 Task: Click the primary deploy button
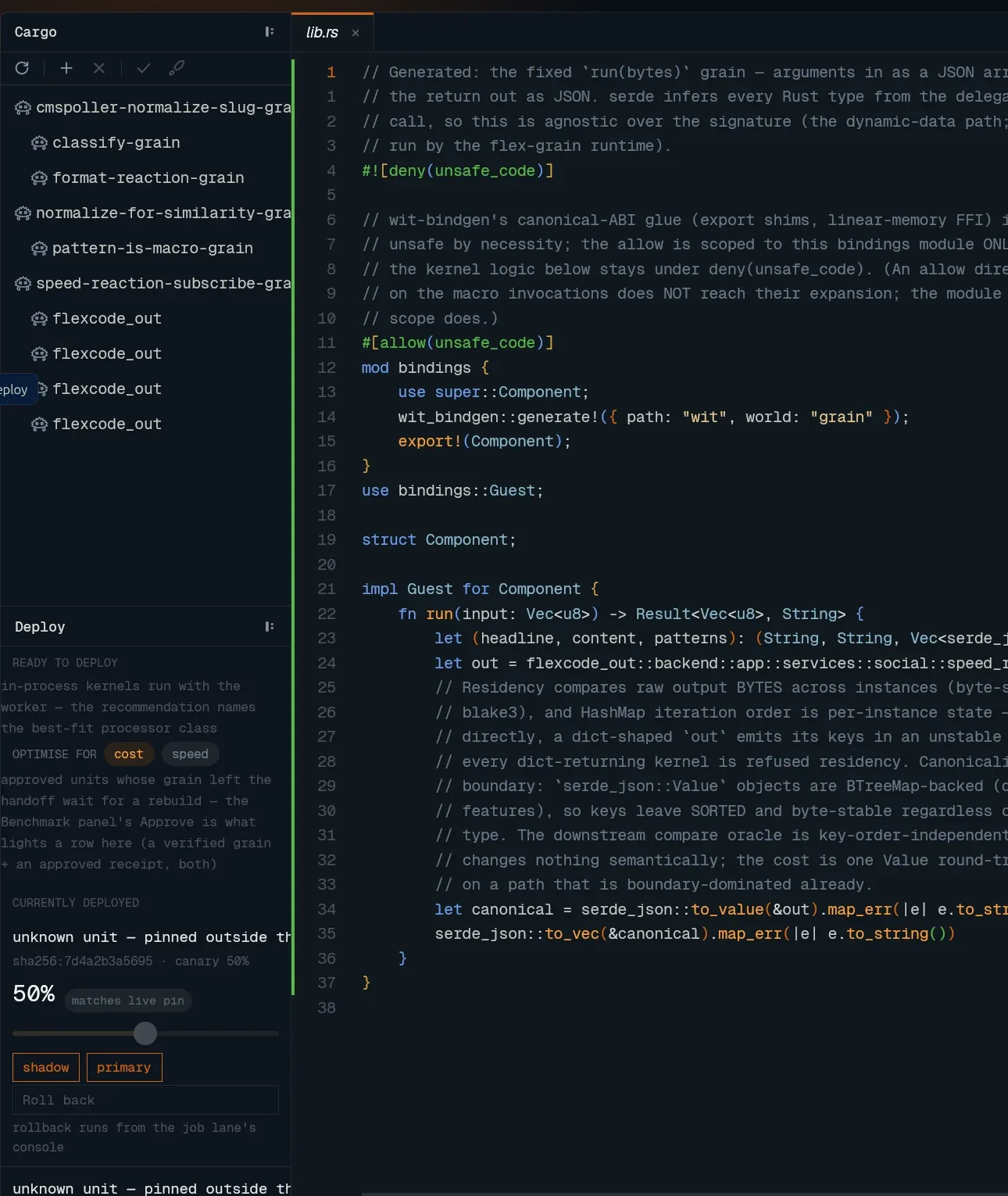click(124, 1068)
